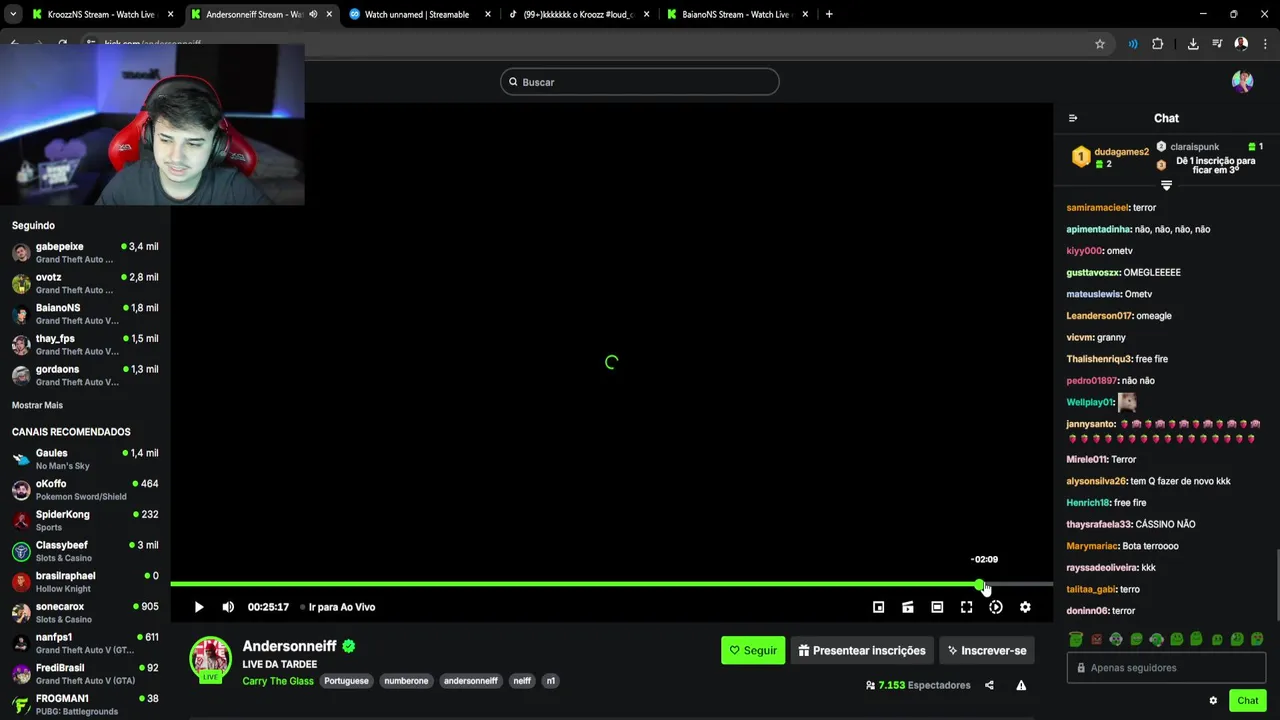The width and height of the screenshot is (1280, 720).
Task: Open user profile avatar in Kick header
Action: click(x=1242, y=82)
